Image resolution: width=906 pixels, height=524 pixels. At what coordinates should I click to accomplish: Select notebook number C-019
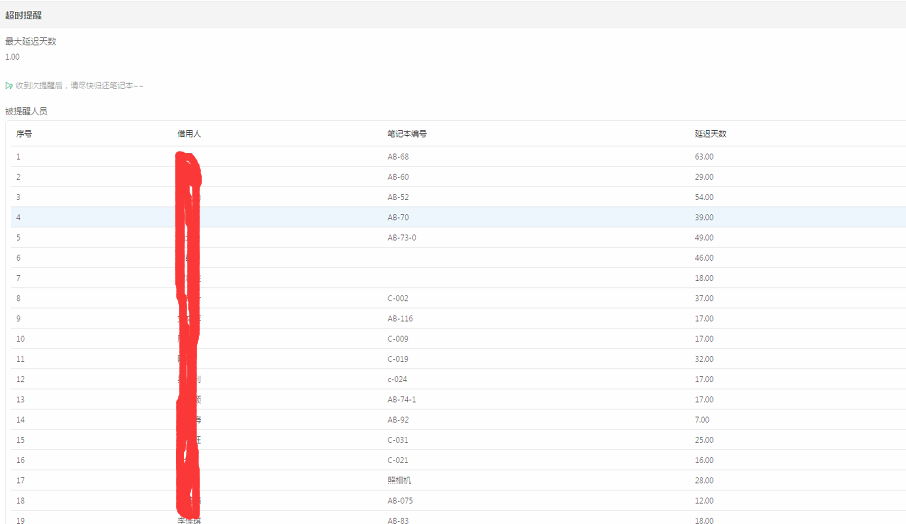click(x=398, y=359)
